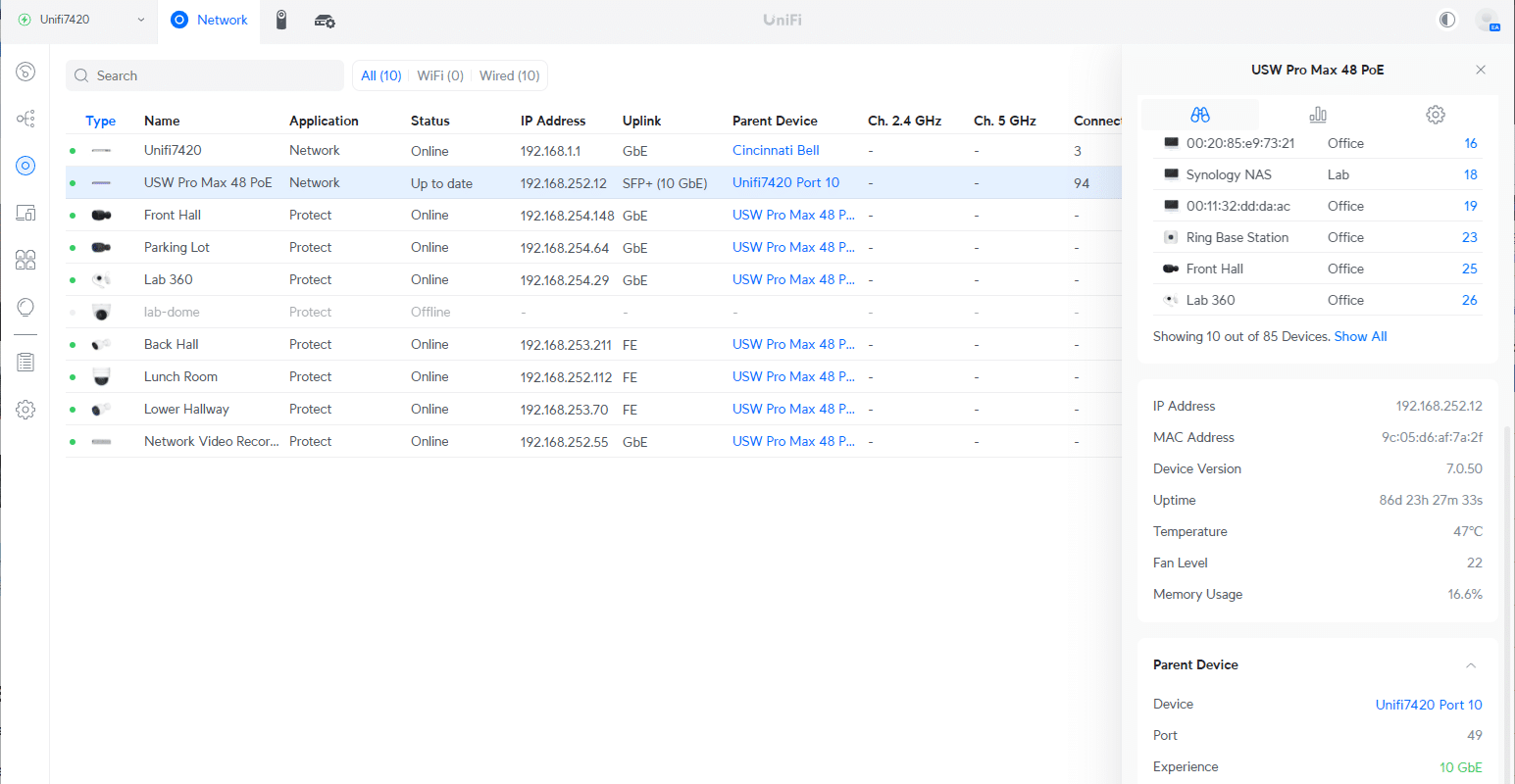
Task: Select the Lab 360 row in device table
Action: [x=593, y=279]
